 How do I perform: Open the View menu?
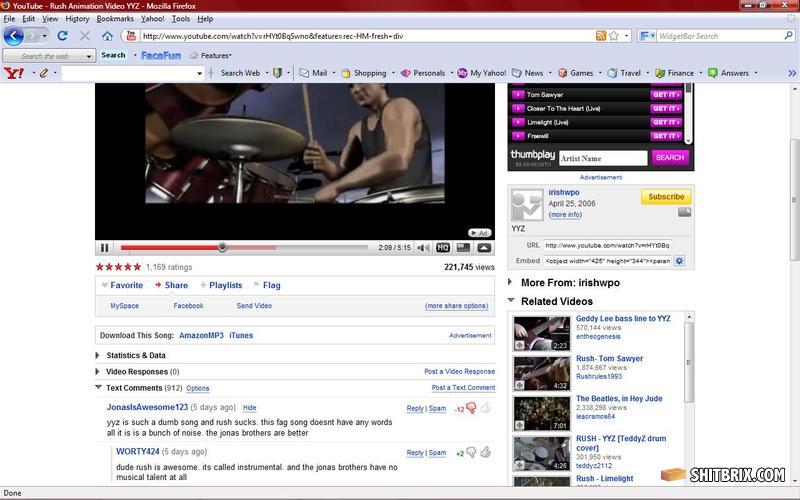click(50, 19)
